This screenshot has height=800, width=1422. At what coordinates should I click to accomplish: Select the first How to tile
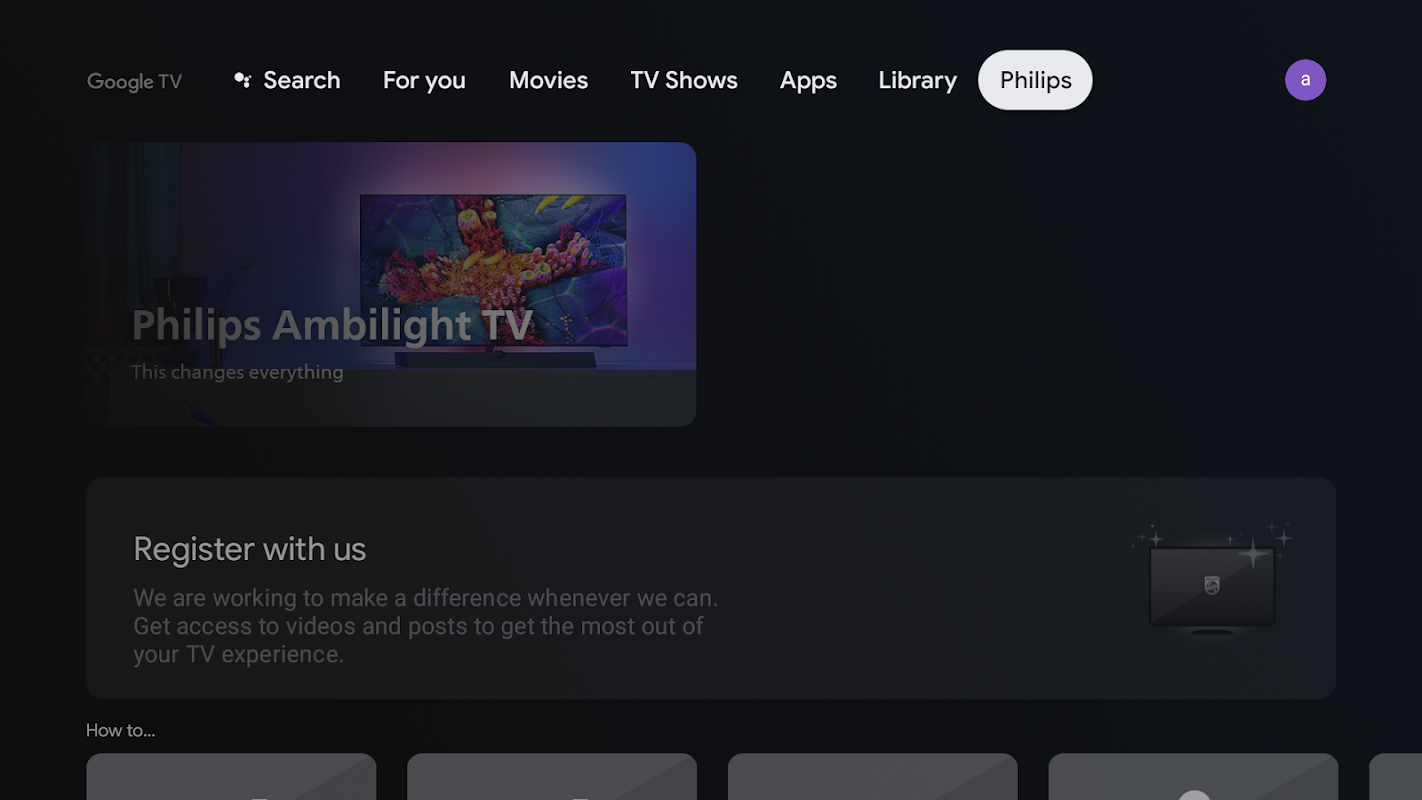(231, 777)
